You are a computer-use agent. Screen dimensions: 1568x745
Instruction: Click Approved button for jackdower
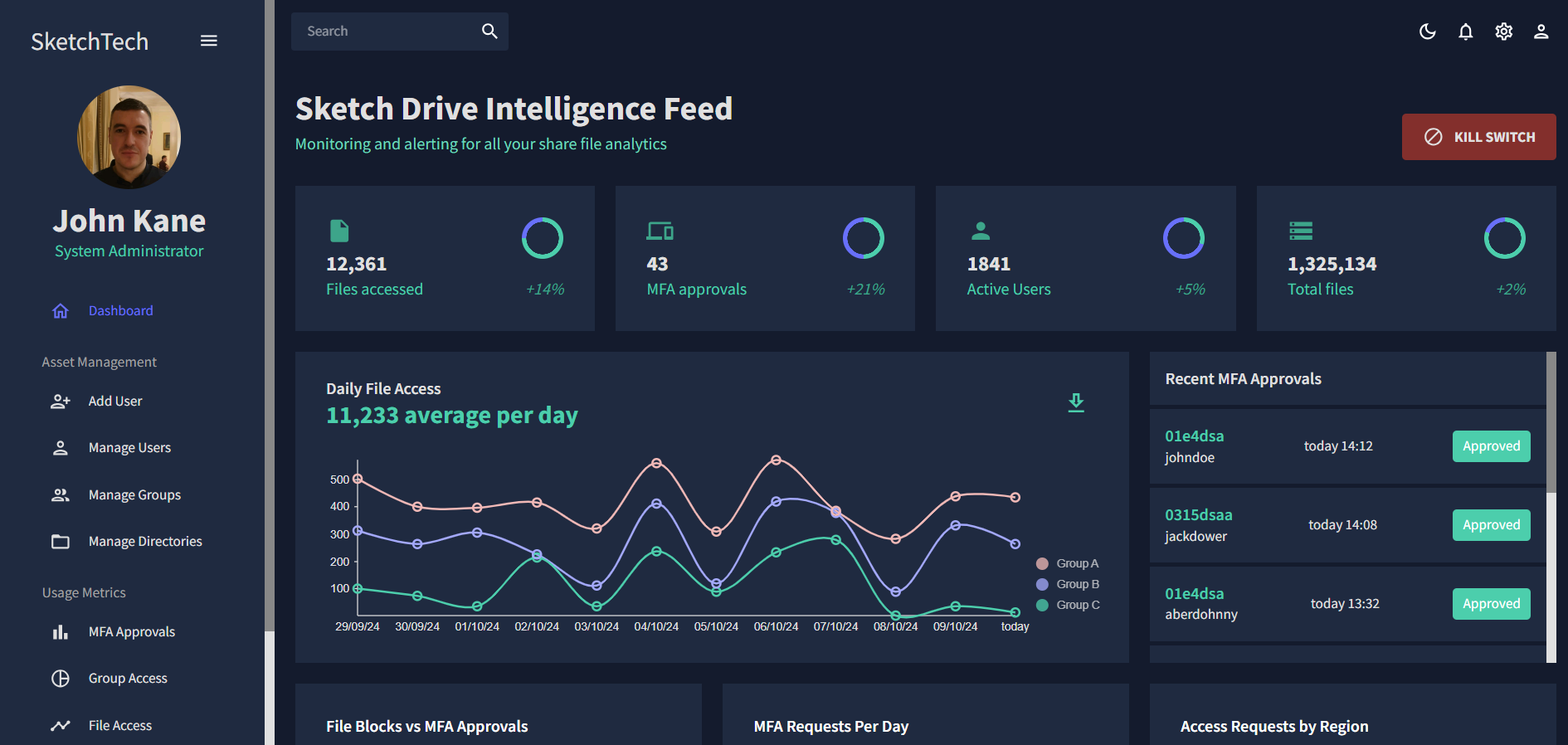click(x=1492, y=525)
